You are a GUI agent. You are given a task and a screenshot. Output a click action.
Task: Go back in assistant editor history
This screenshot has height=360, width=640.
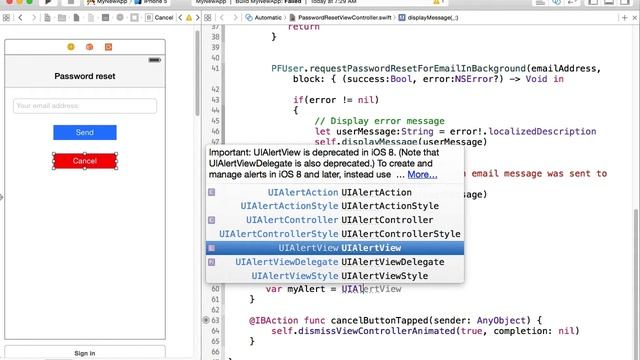(x=222, y=18)
